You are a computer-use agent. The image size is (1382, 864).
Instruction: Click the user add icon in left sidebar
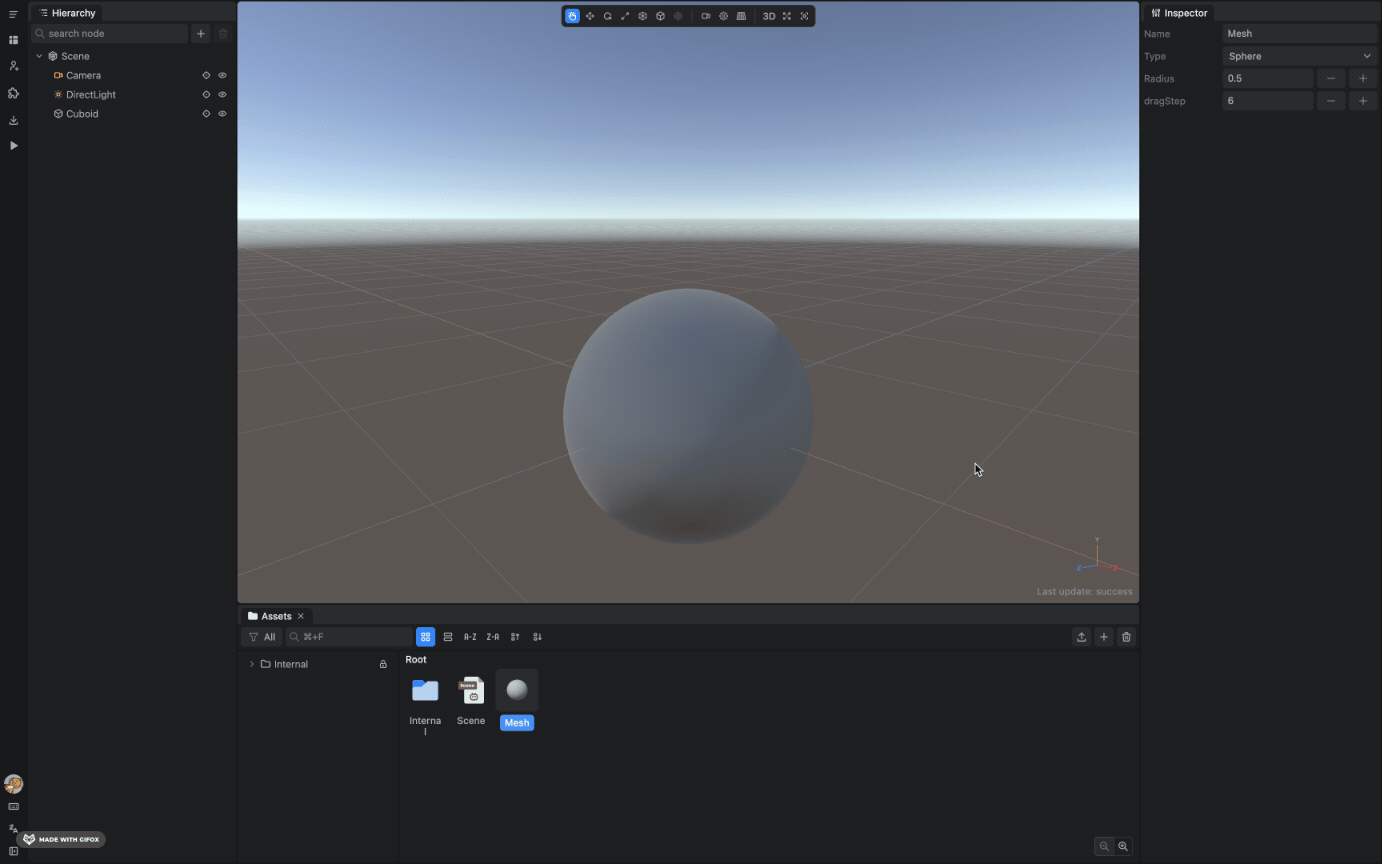point(13,66)
